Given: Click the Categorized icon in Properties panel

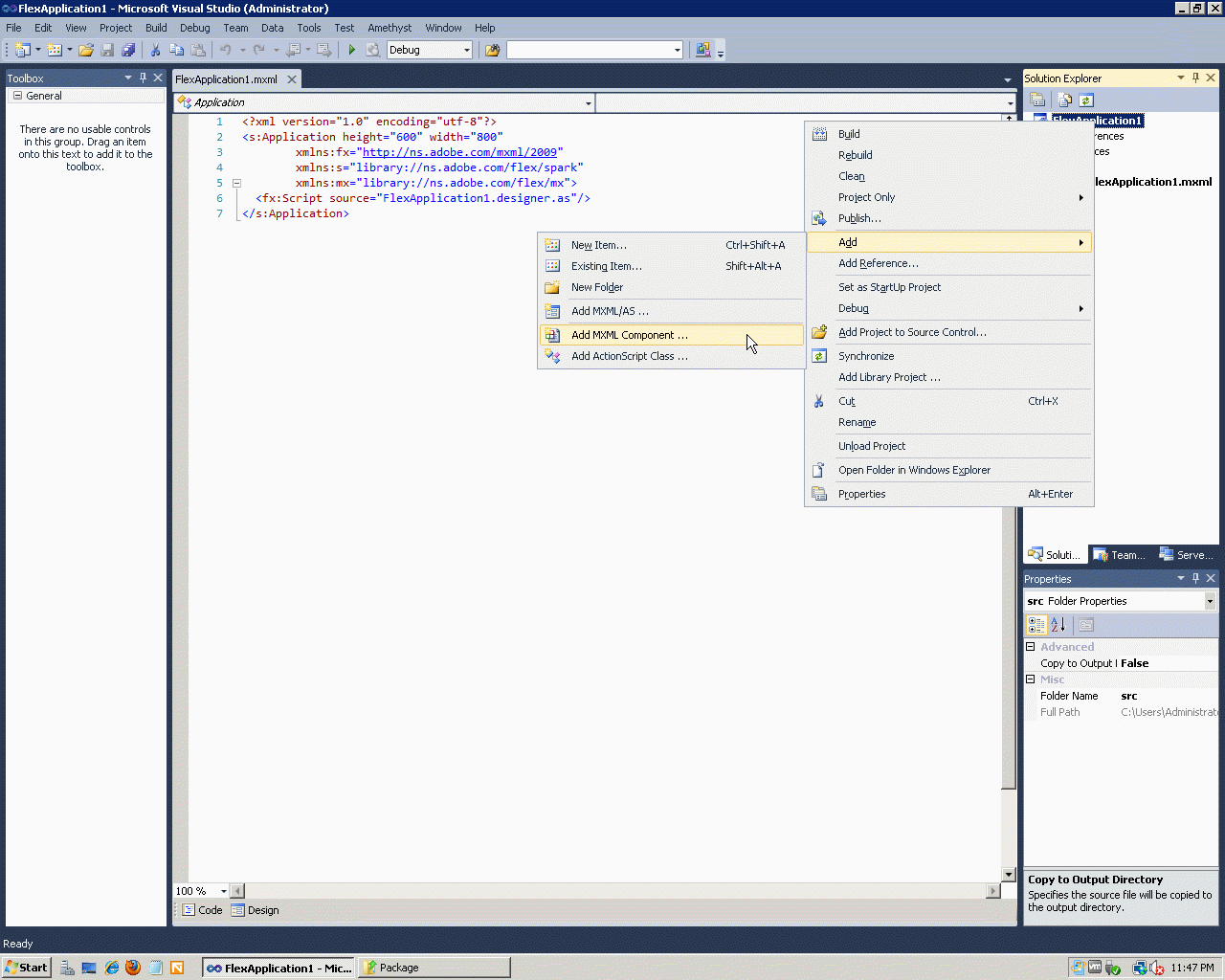Looking at the screenshot, I should tap(1036, 625).
